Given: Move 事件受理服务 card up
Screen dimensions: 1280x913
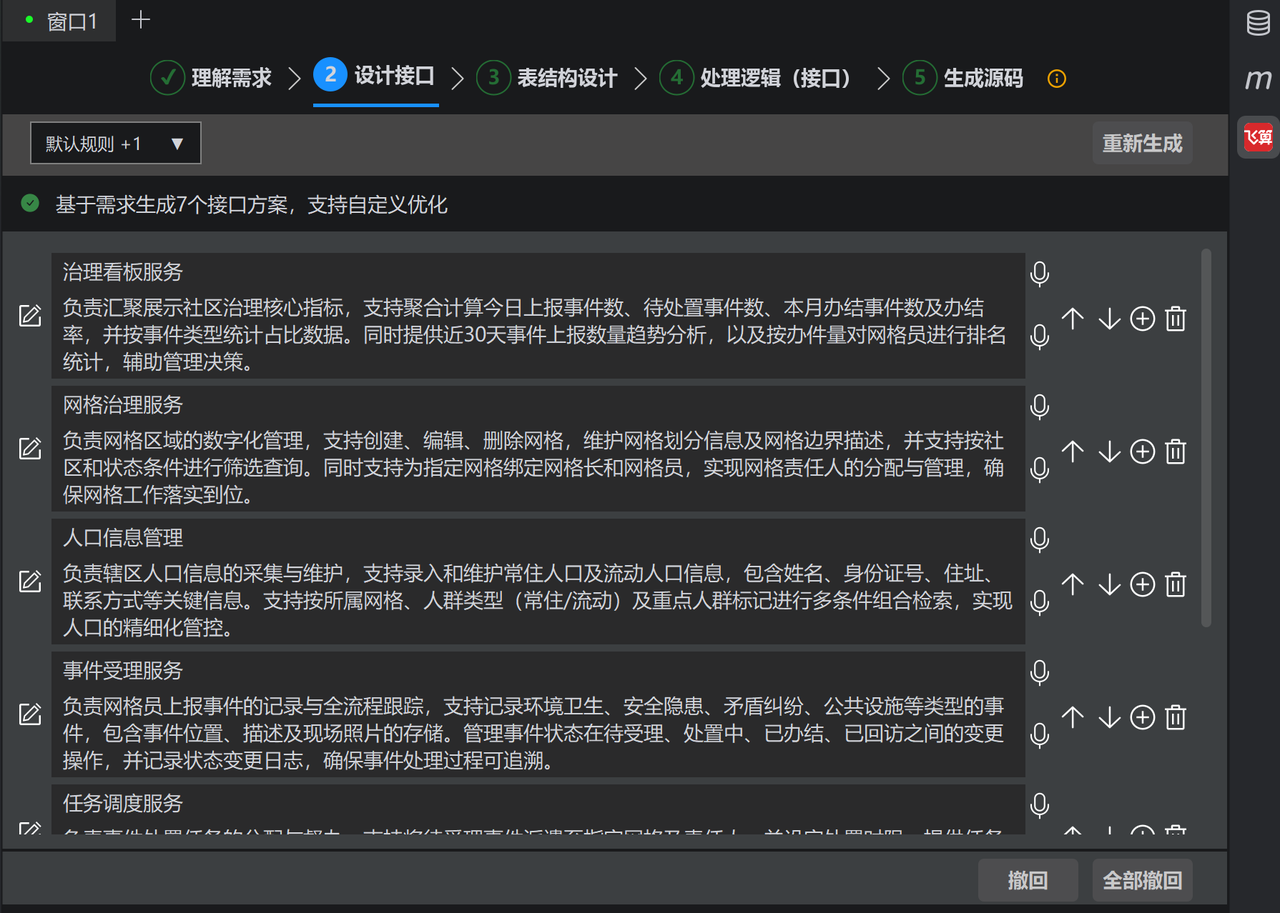Looking at the screenshot, I should tap(1072, 717).
